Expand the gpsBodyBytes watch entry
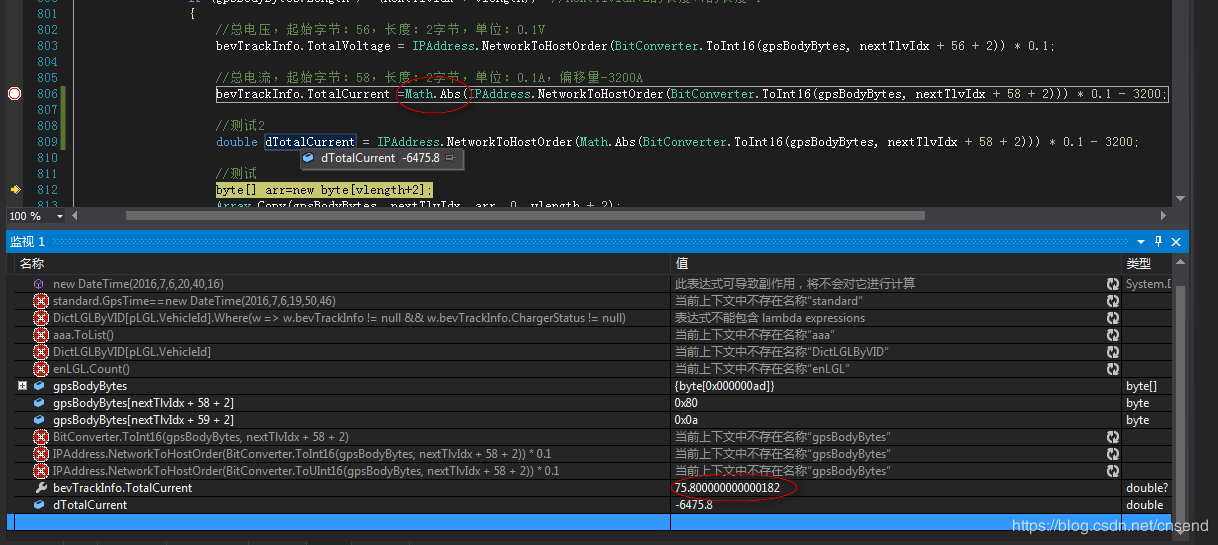 (x=22, y=386)
